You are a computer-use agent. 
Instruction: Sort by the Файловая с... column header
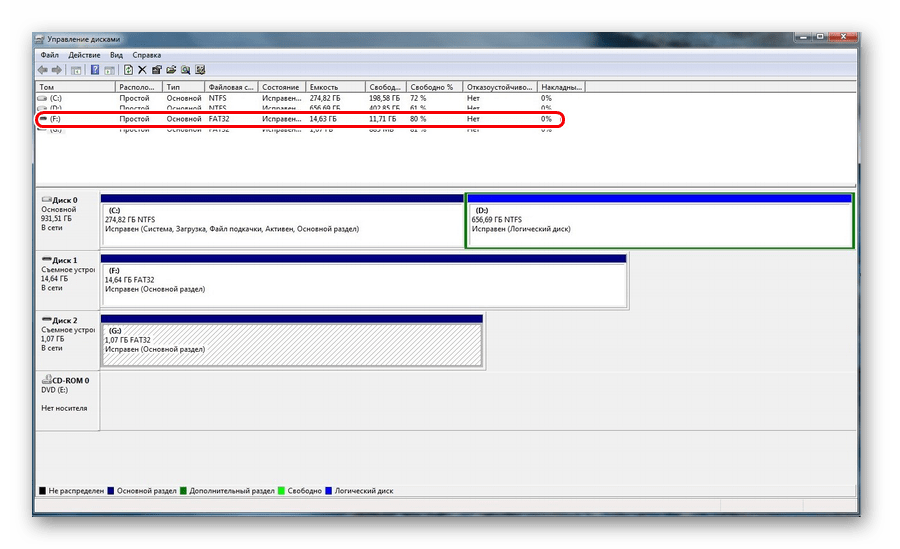tap(231, 87)
